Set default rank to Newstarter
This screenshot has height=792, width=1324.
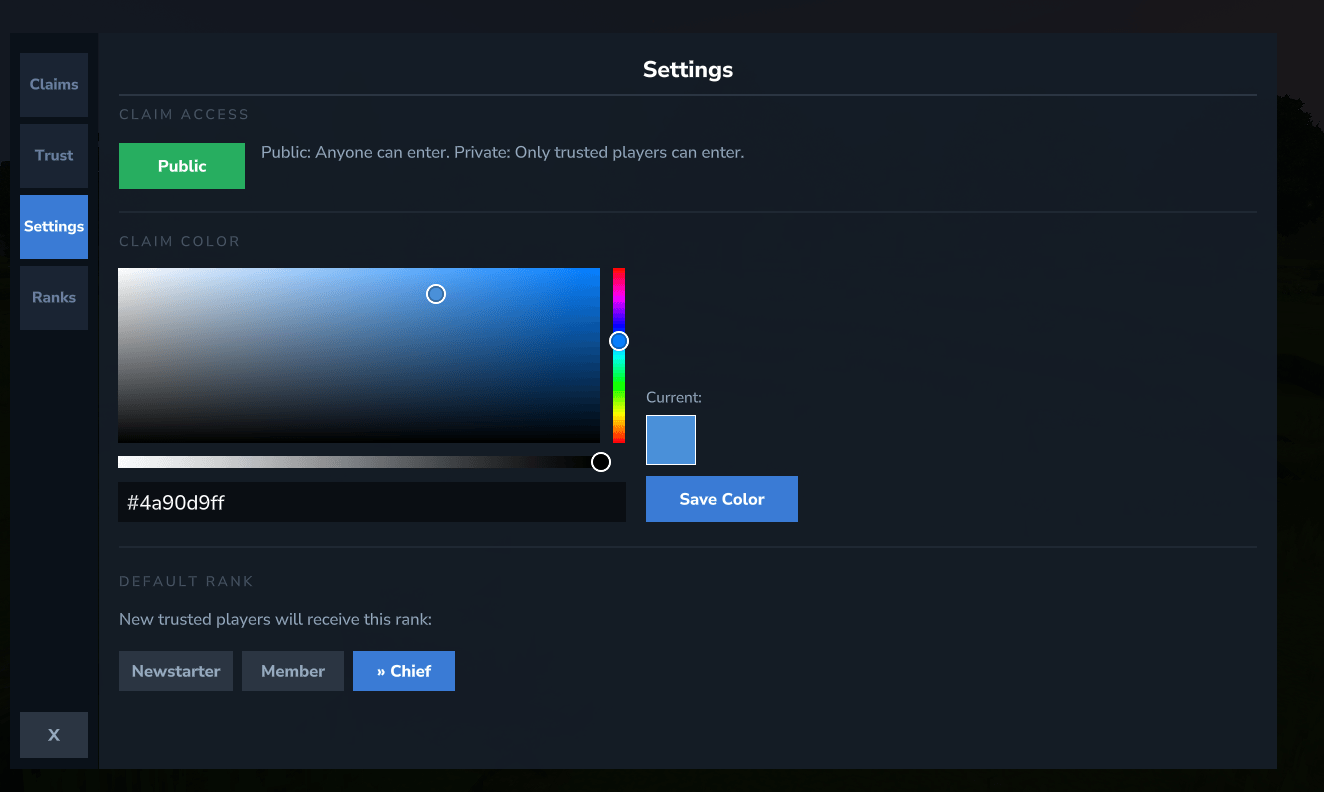176,671
